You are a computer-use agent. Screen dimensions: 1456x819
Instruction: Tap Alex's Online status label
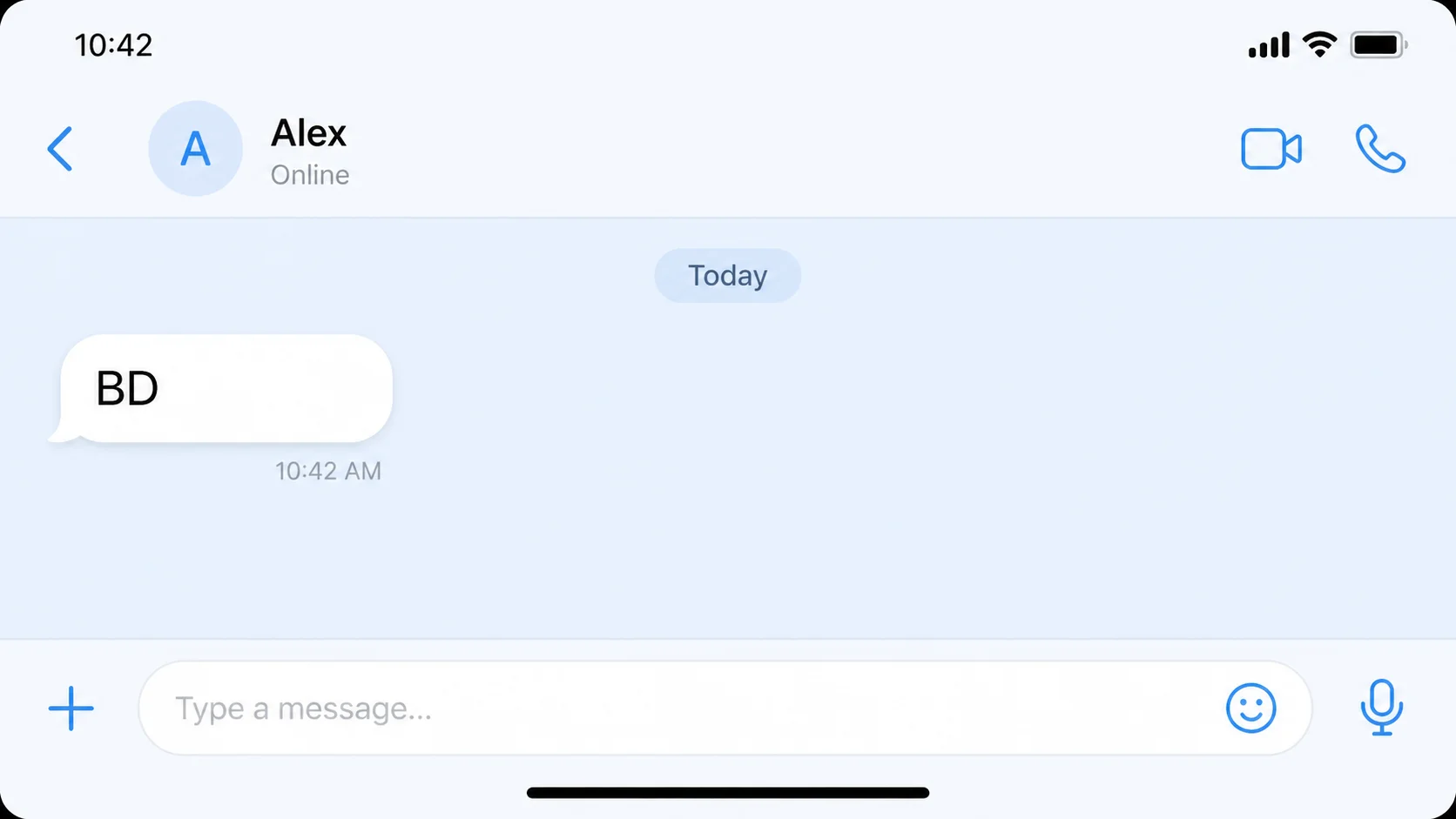pyautogui.click(x=310, y=174)
